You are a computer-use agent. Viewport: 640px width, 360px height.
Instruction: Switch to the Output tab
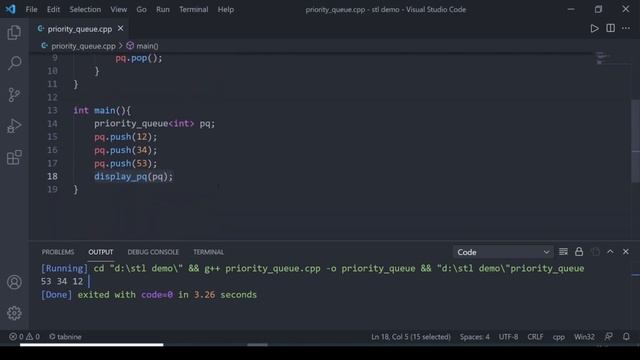[x=101, y=252]
